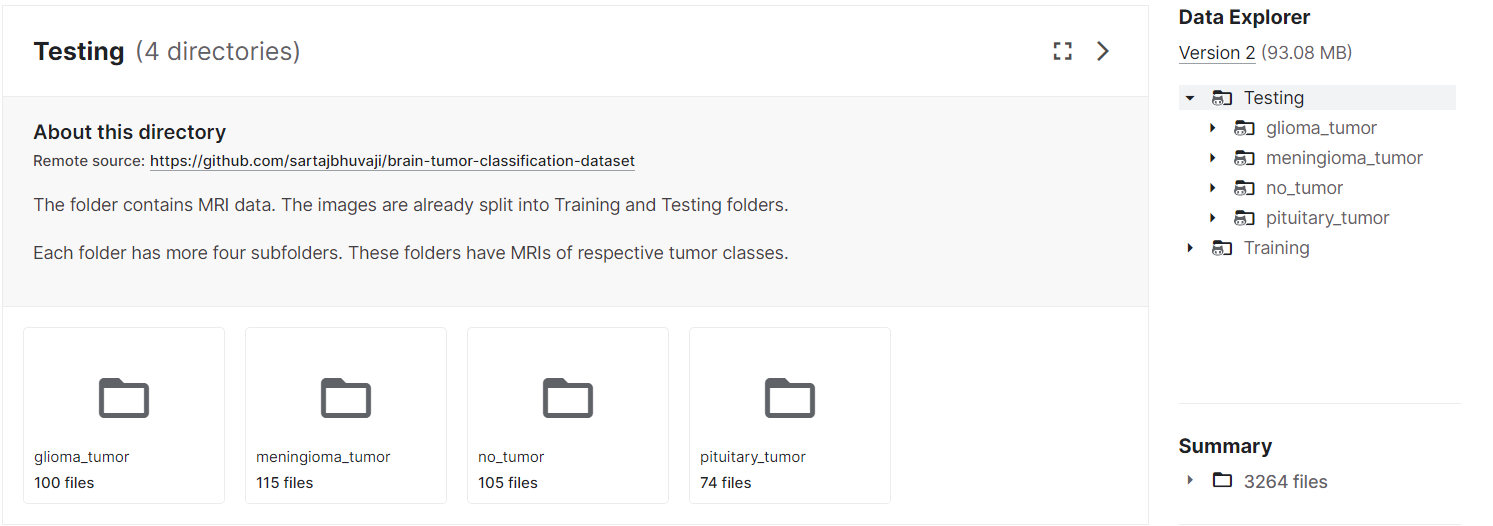The height and width of the screenshot is (526, 1493).
Task: Select no_tumor in the Data Explorer tree
Action: click(x=1304, y=188)
